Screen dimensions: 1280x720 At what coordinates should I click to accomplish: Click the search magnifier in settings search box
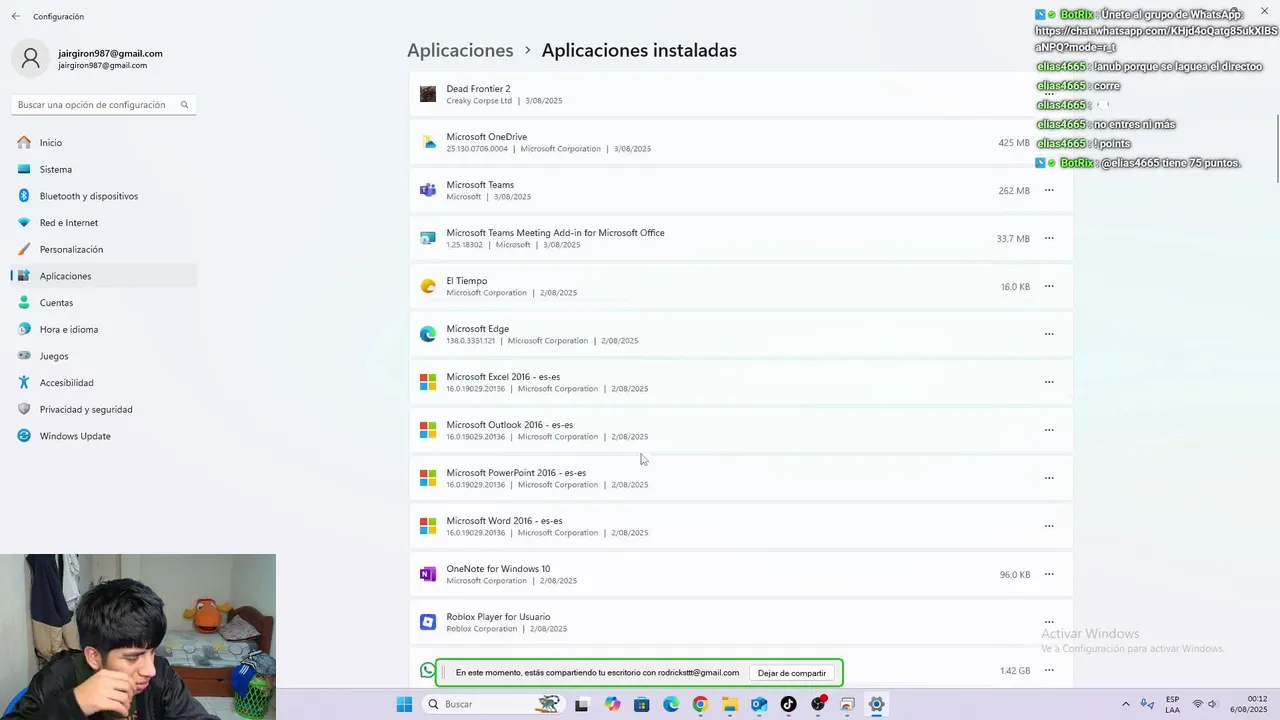(185, 105)
